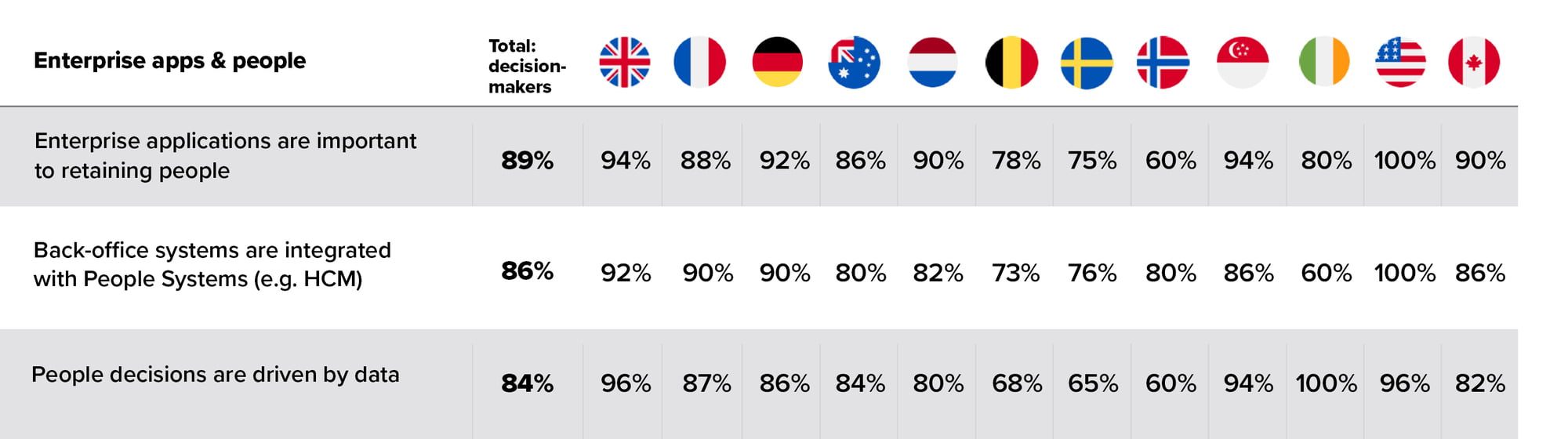Click the Belgium flag icon

tap(1011, 62)
